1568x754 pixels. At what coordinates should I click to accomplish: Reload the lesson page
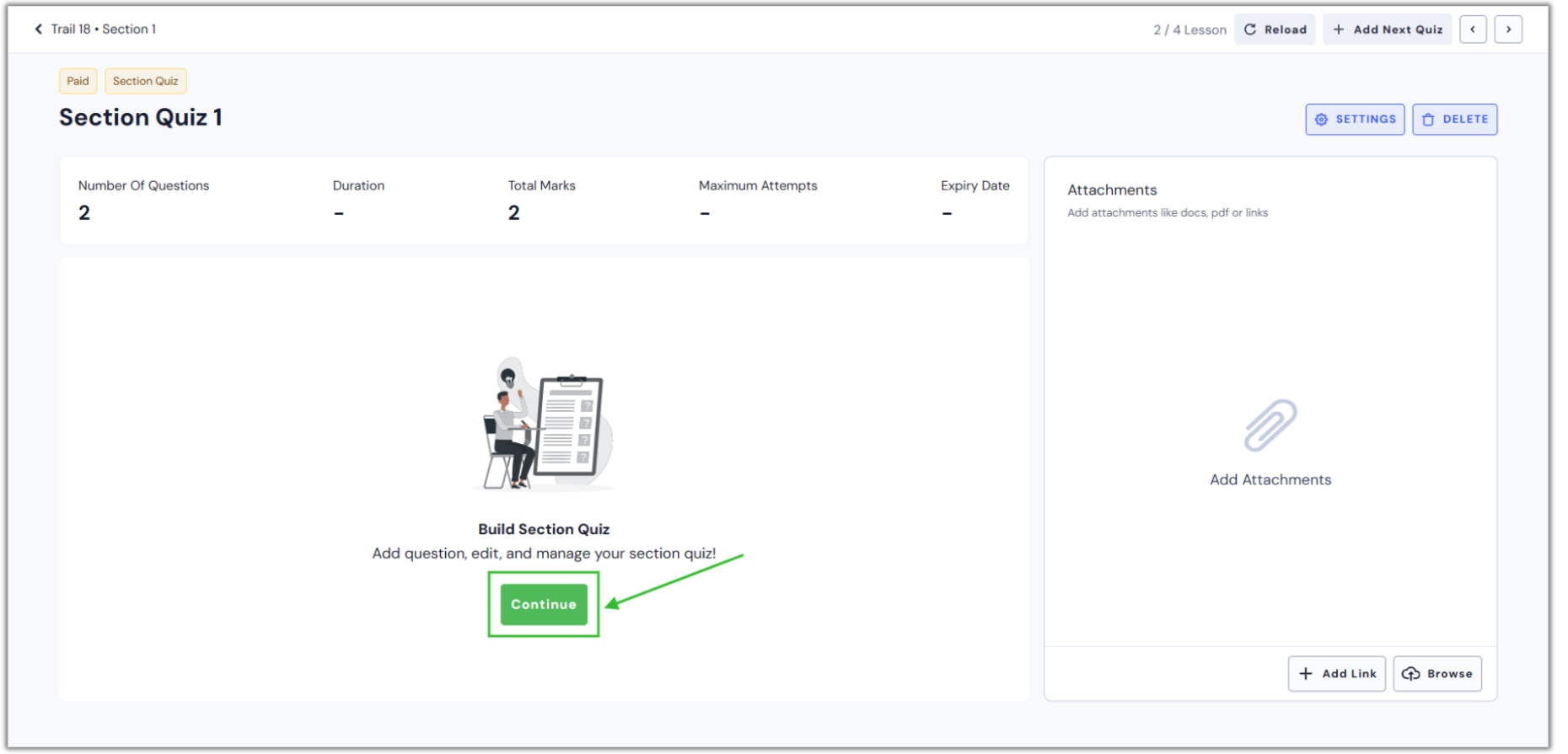1274,29
